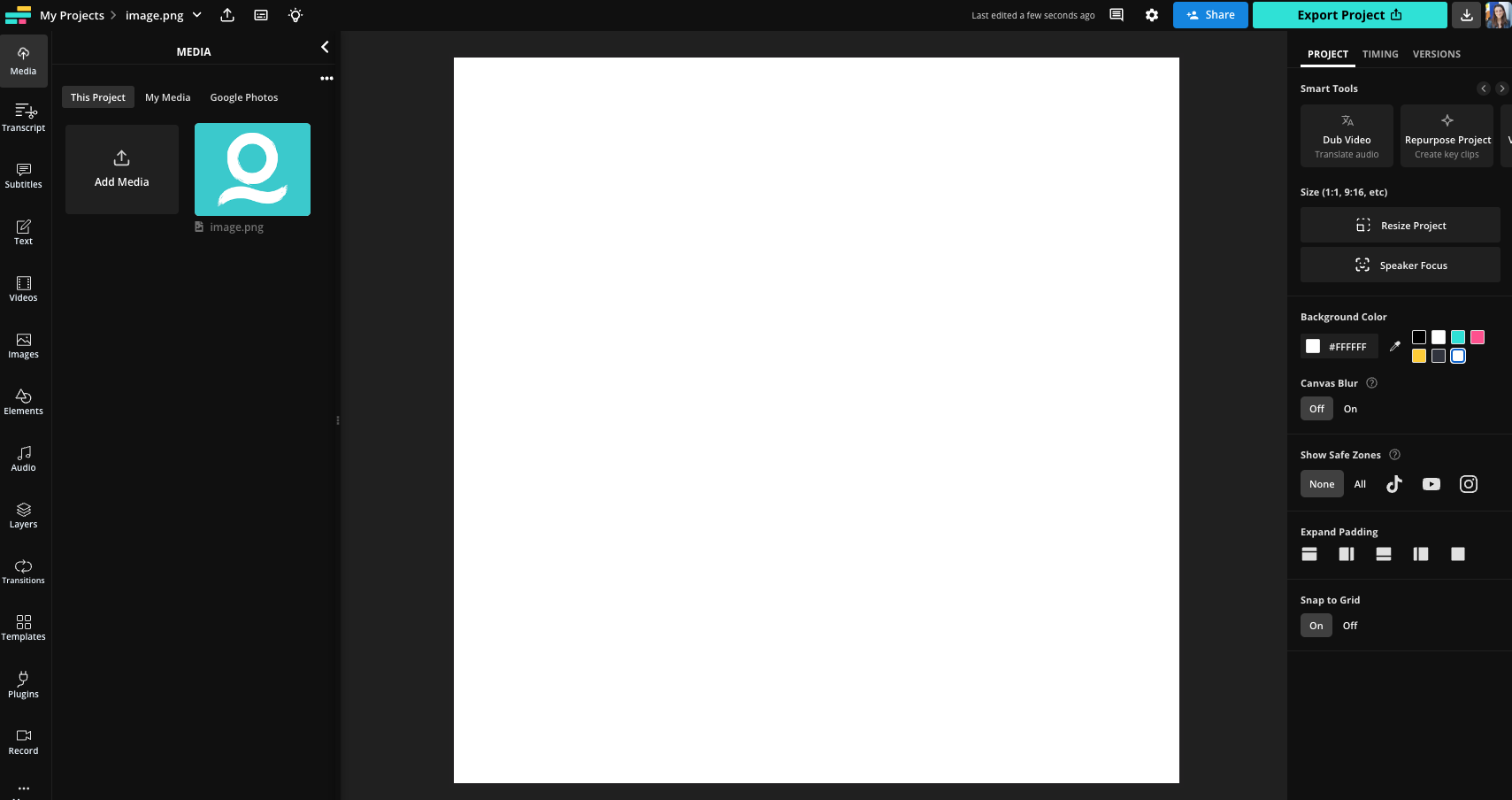This screenshot has height=800, width=1512.
Task: Show all safe zones
Action: coord(1360,484)
